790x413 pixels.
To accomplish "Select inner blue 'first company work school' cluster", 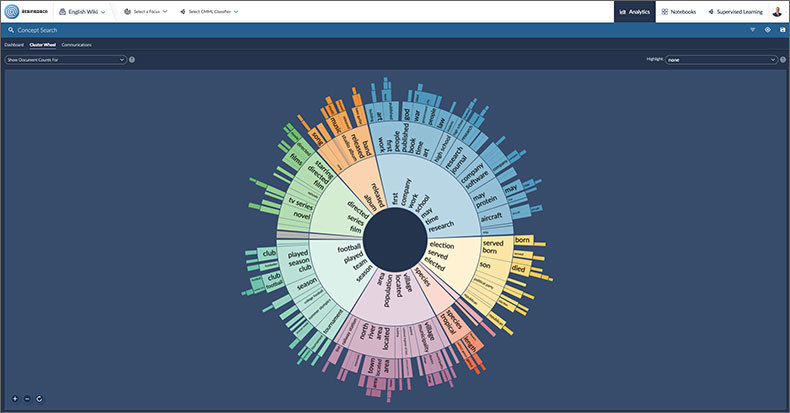I will (x=433, y=196).
